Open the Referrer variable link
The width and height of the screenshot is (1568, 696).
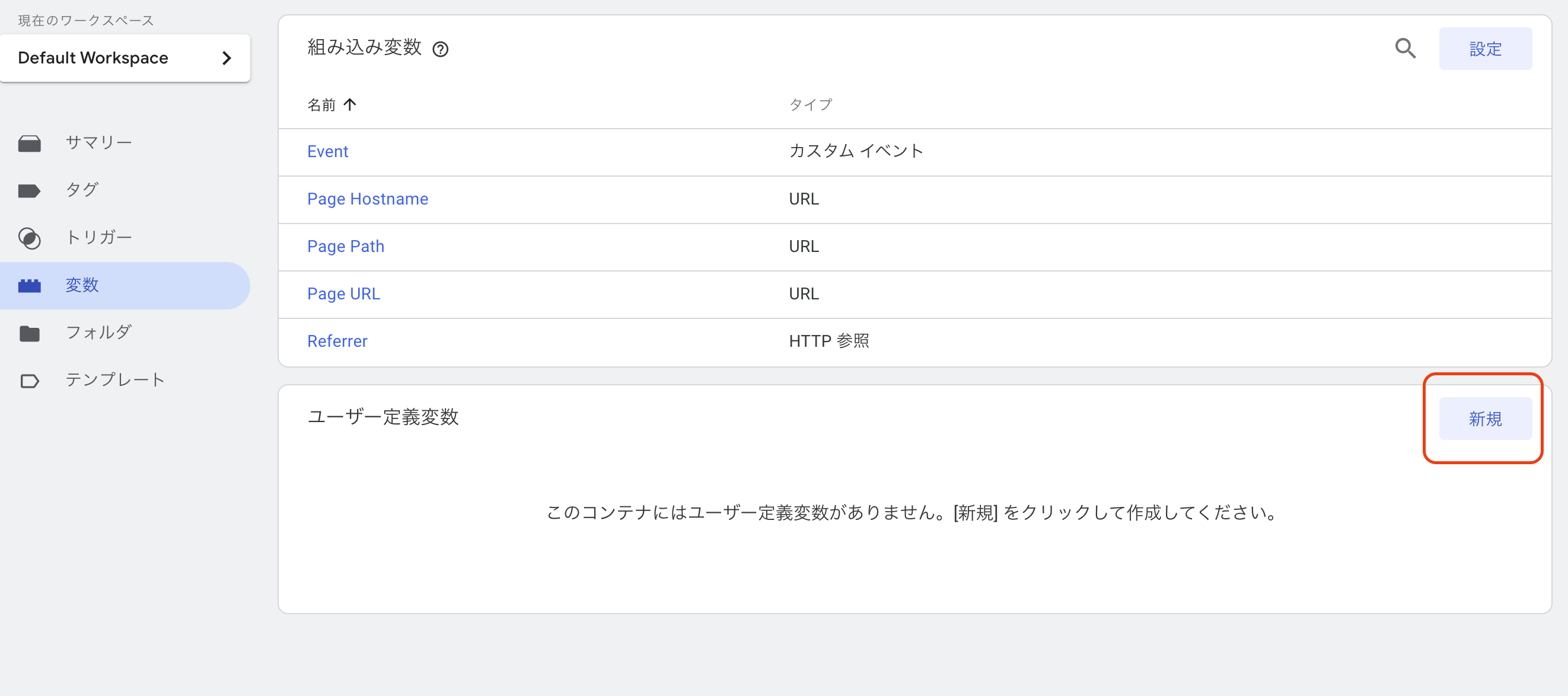click(337, 341)
